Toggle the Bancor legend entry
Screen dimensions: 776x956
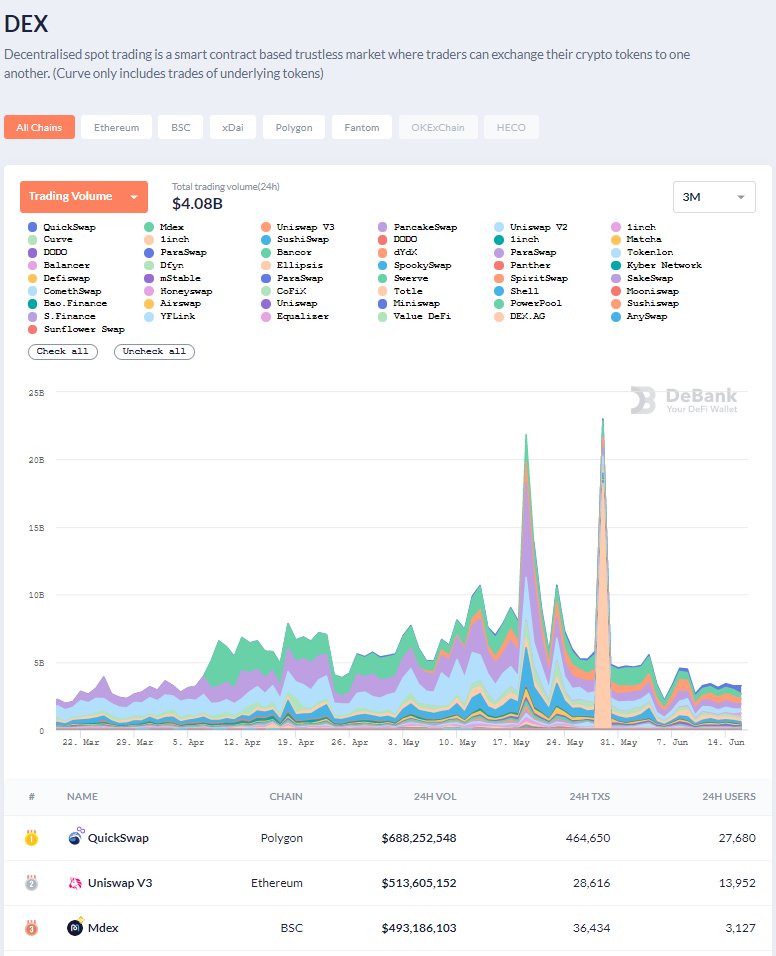[x=287, y=252]
